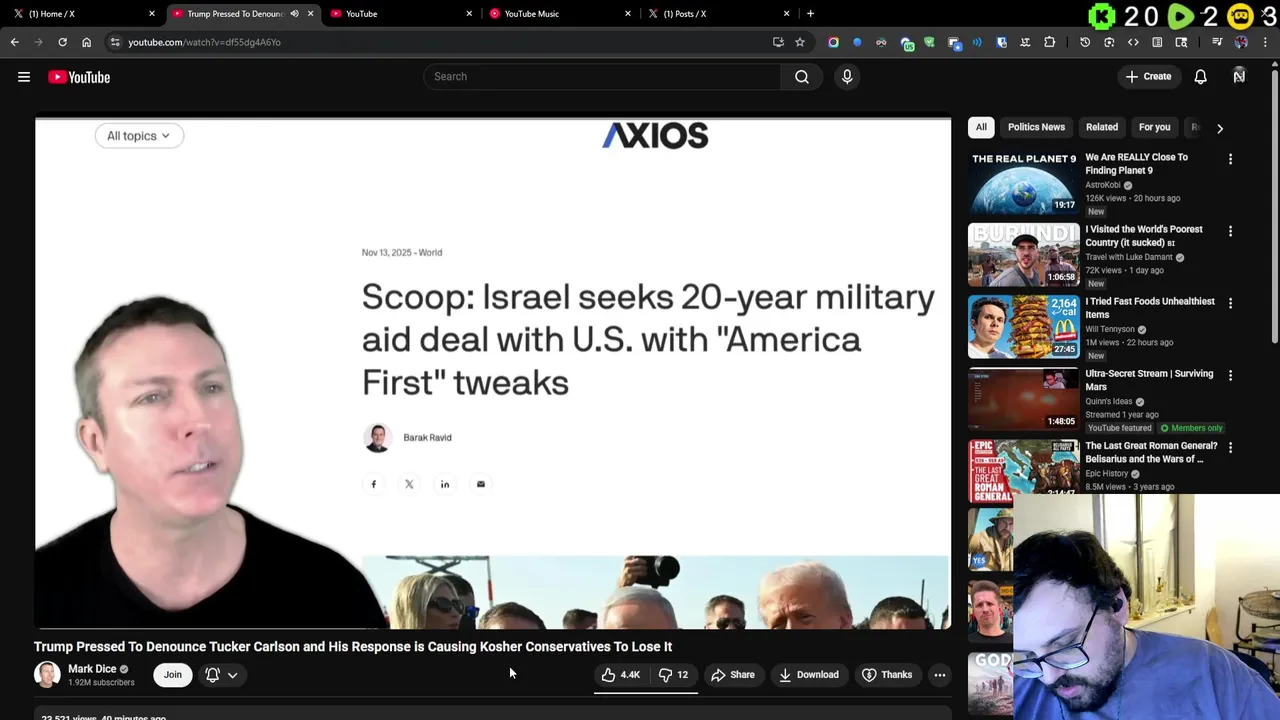
Task: Click the AXIOS logo in the video
Action: pos(655,135)
